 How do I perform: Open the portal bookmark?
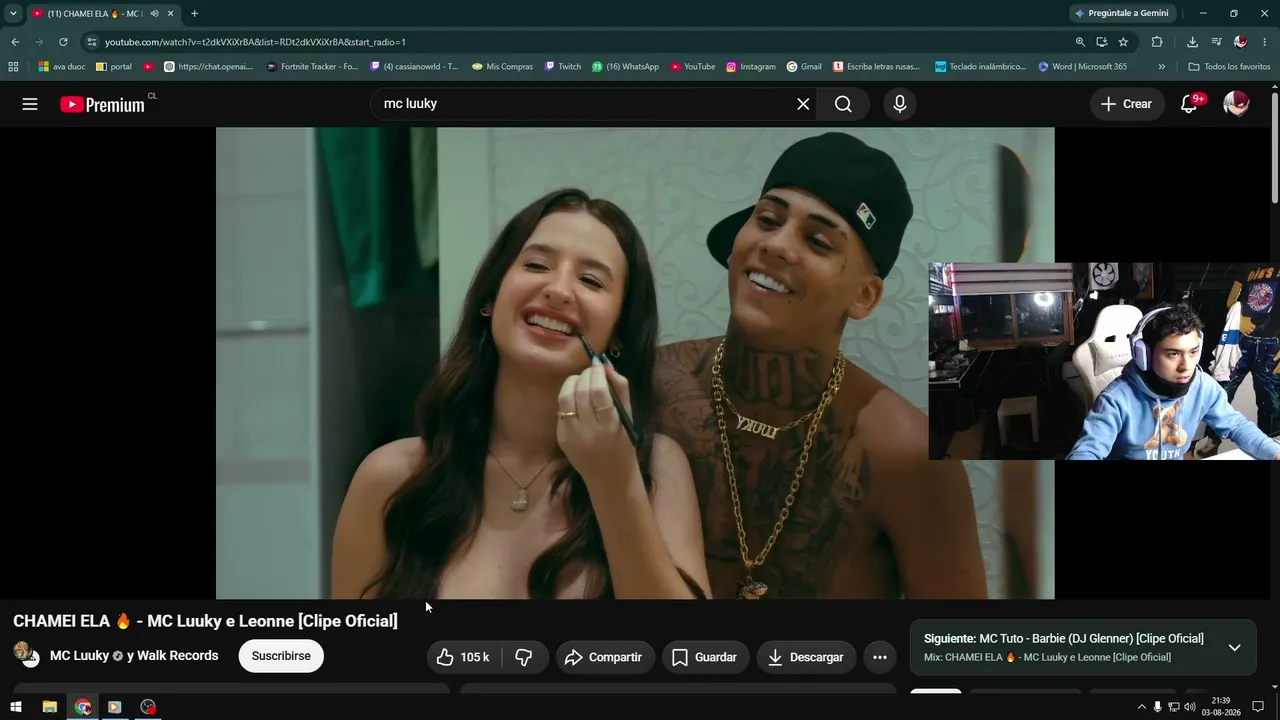(114, 67)
